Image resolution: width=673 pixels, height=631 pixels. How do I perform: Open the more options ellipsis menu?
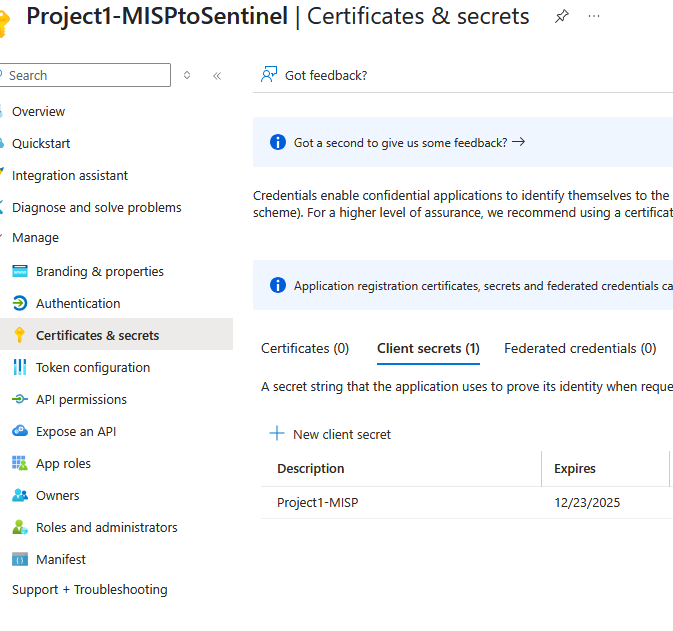(x=594, y=16)
